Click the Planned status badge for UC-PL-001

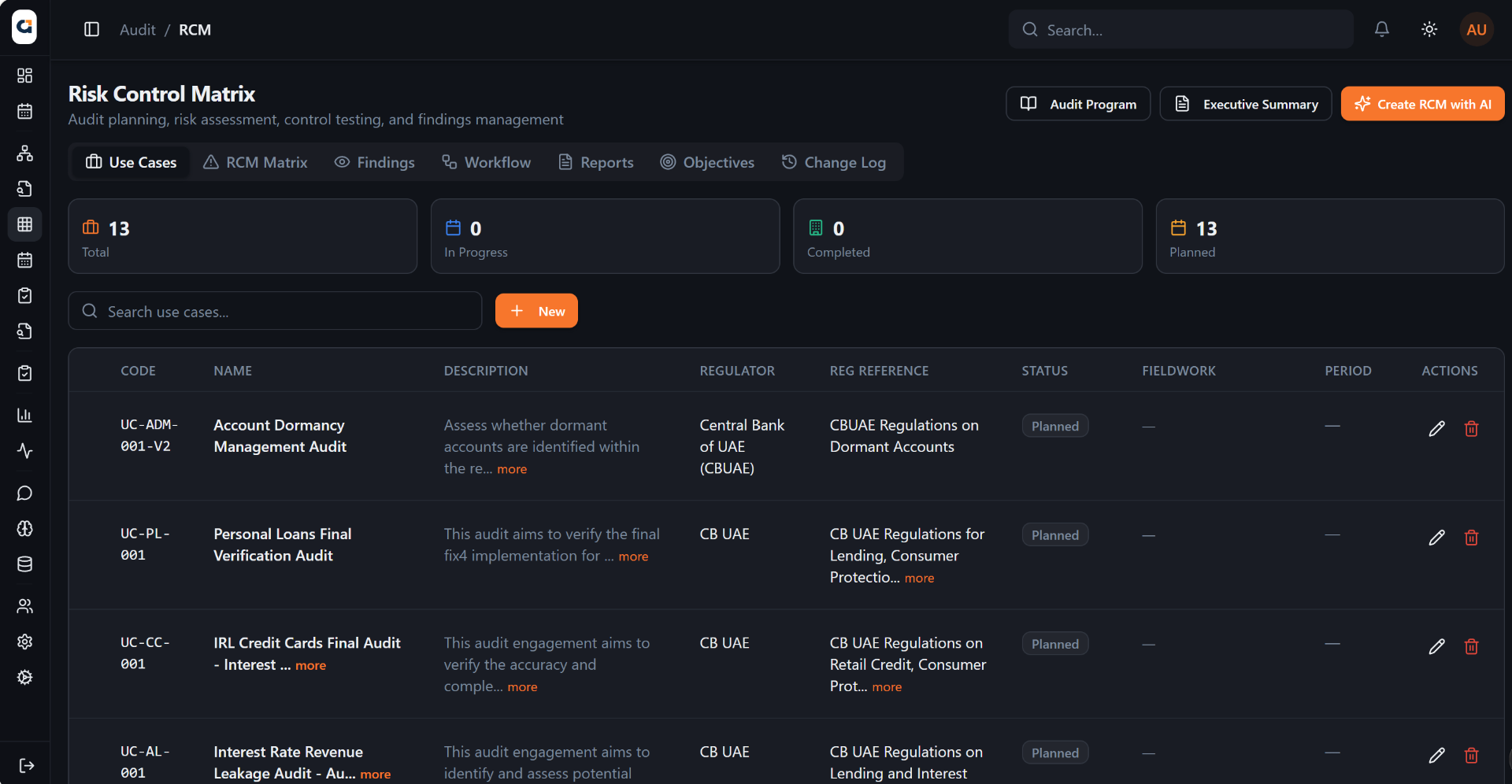[1055, 535]
